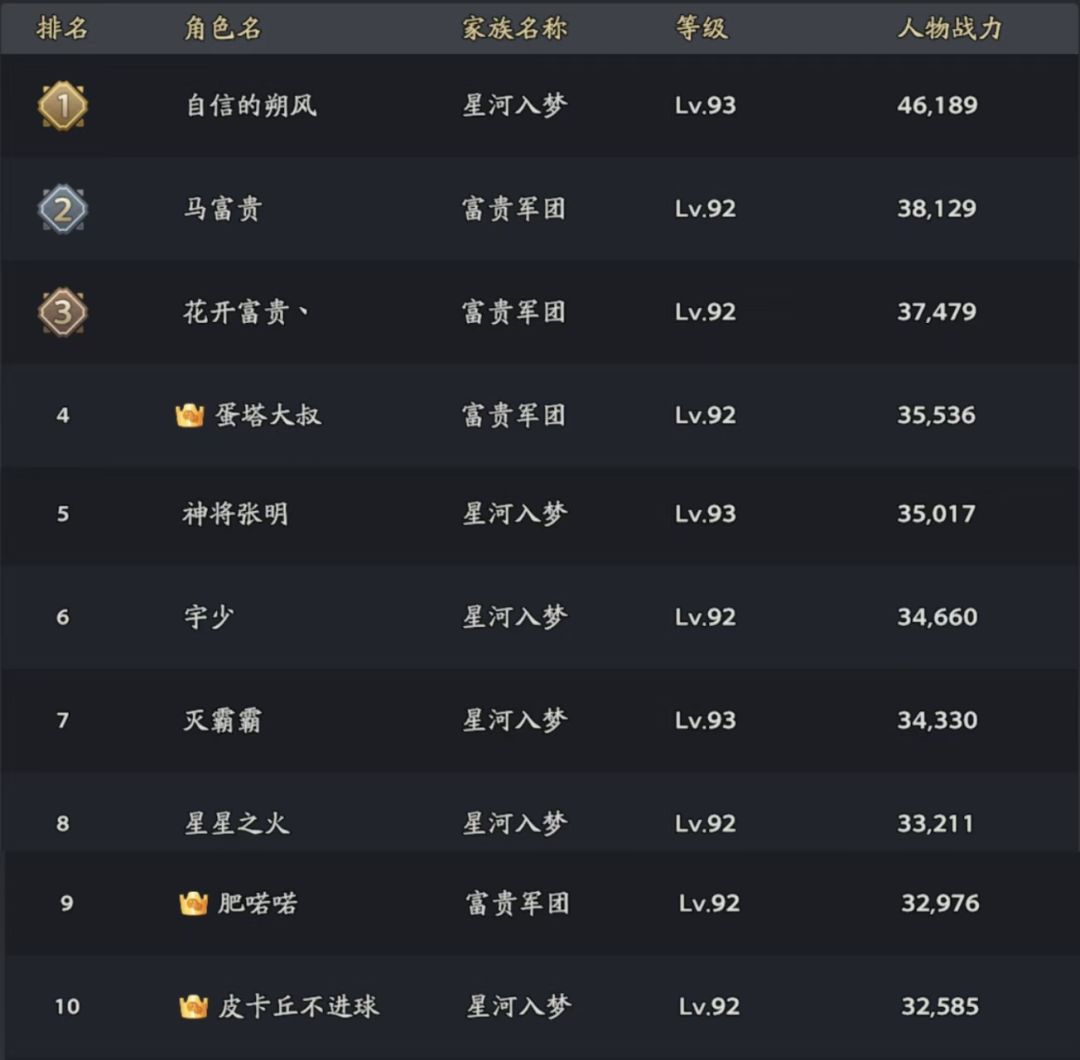
Task: Click the crown icon beside 皮卡丘不进球
Action: click(x=193, y=1007)
